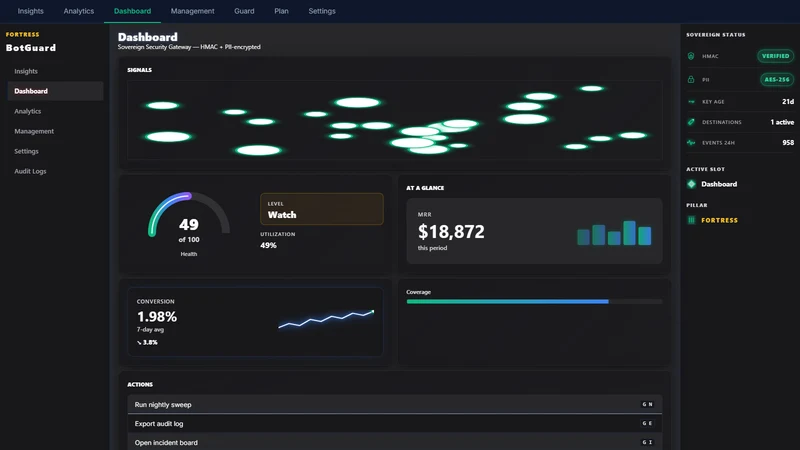The image size is (800, 450).
Task: Open the Management top tab
Action: pos(192,11)
